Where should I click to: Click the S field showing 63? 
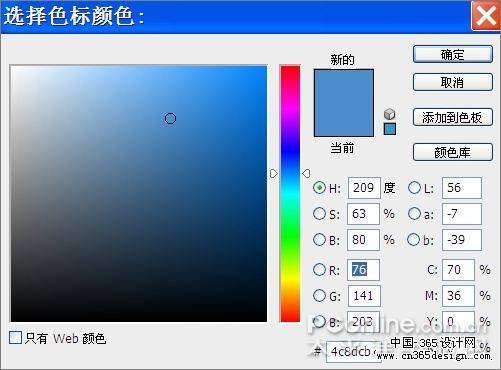pyautogui.click(x=363, y=214)
